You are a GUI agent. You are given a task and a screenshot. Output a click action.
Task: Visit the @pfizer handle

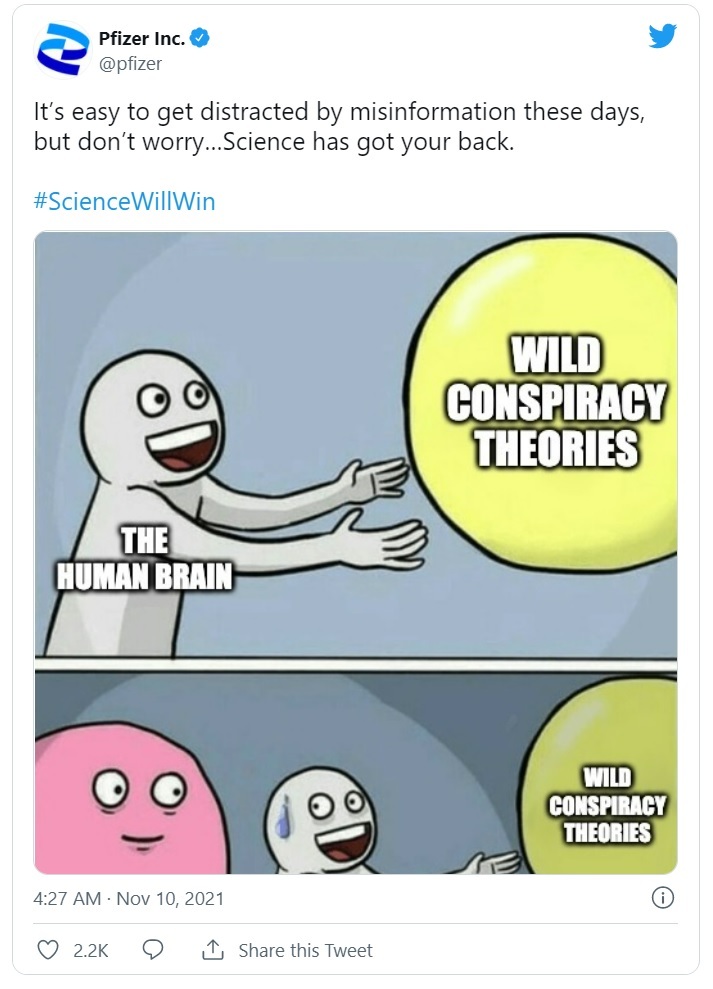coord(131,64)
